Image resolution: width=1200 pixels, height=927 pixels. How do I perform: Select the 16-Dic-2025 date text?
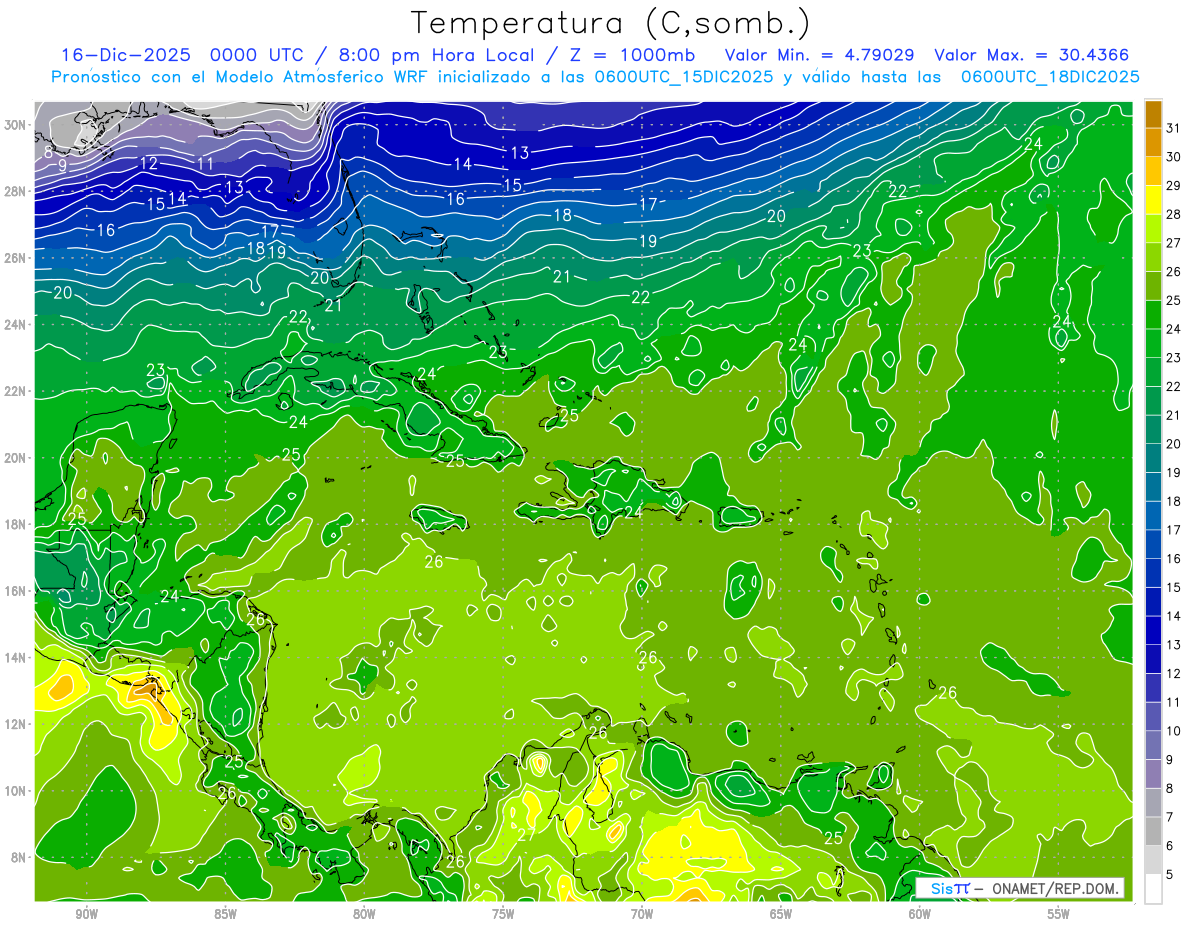pyautogui.click(x=126, y=55)
